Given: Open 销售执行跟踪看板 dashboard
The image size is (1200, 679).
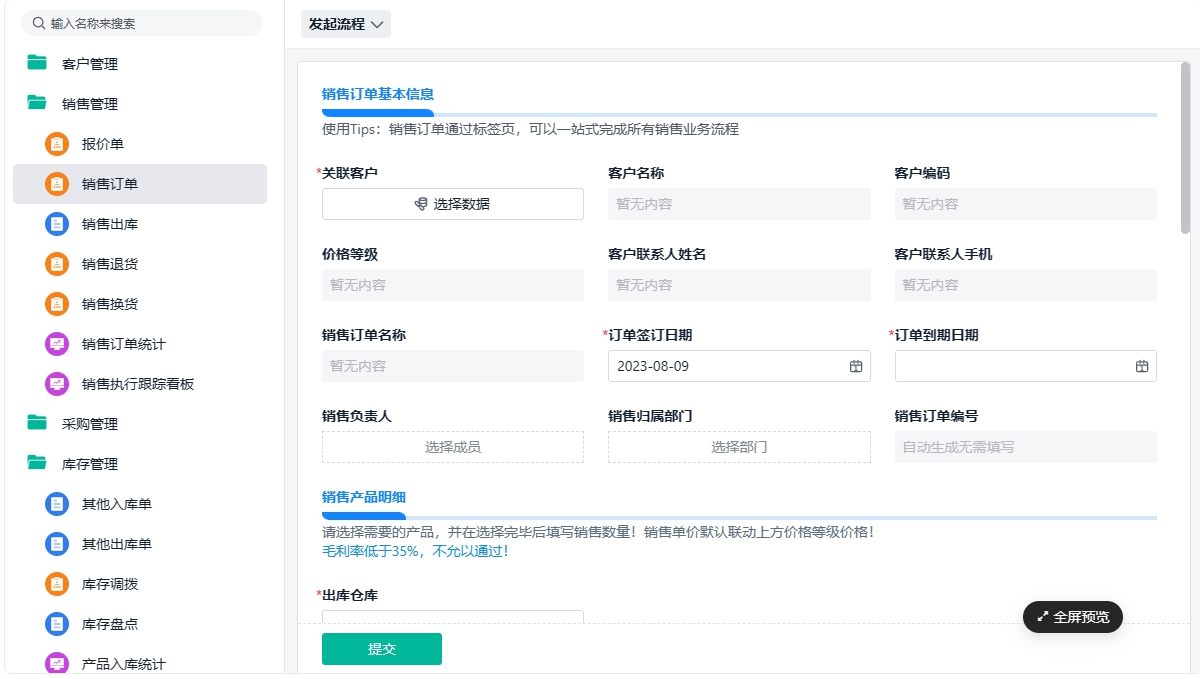Looking at the screenshot, I should click(140, 384).
